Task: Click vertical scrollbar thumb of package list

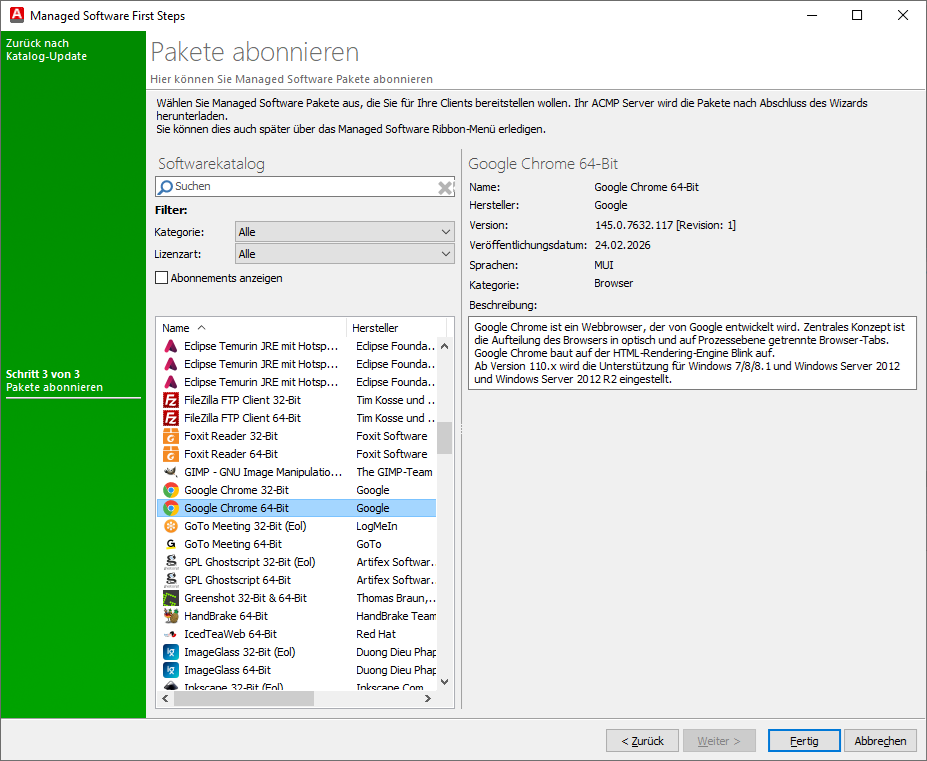Action: point(445,438)
